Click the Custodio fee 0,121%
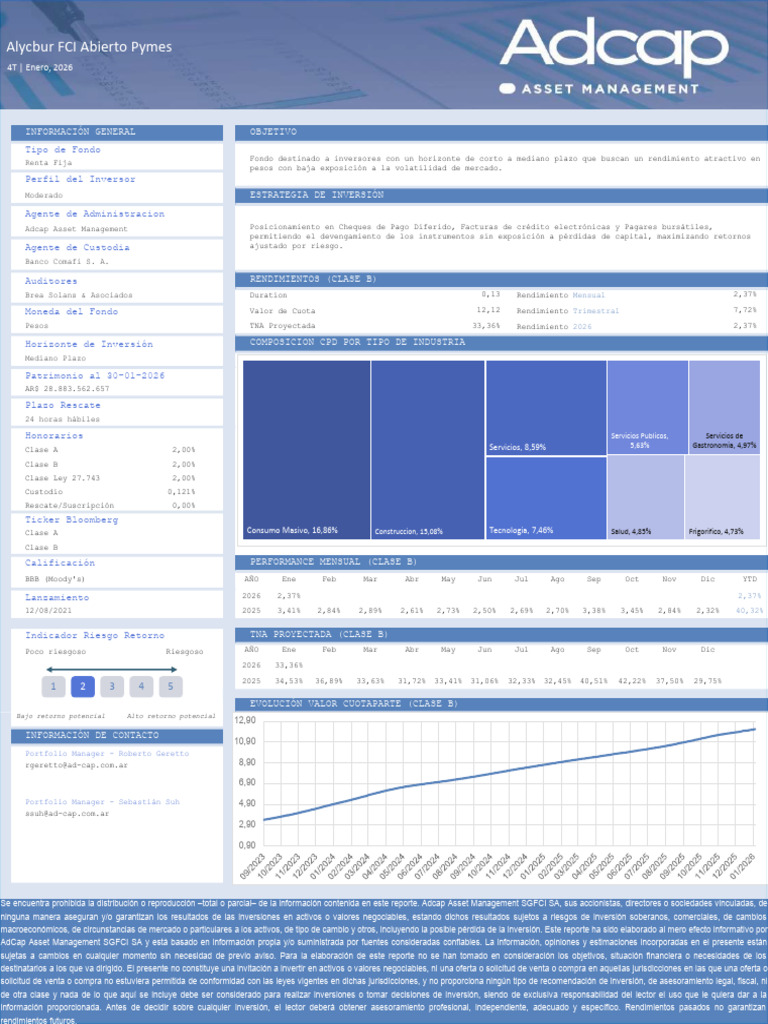 (x=181, y=492)
